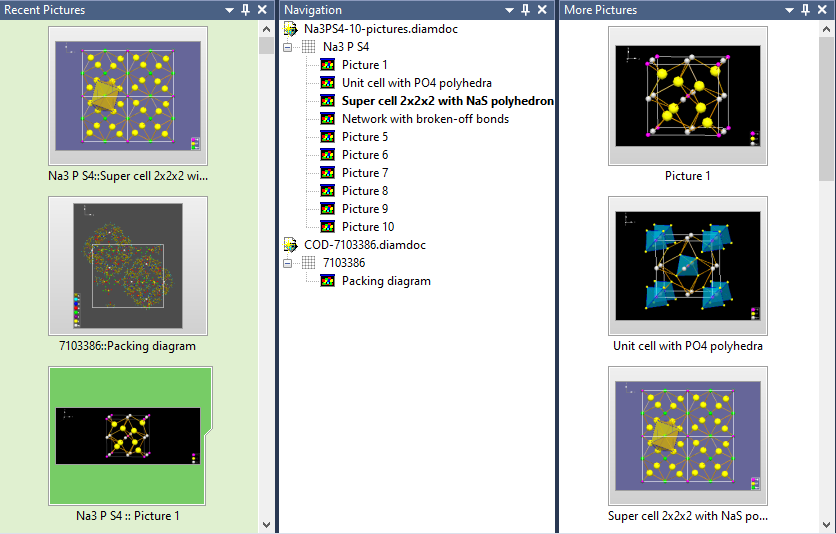836x534 pixels.
Task: Click the icon beside Packing diagram
Action: (328, 281)
